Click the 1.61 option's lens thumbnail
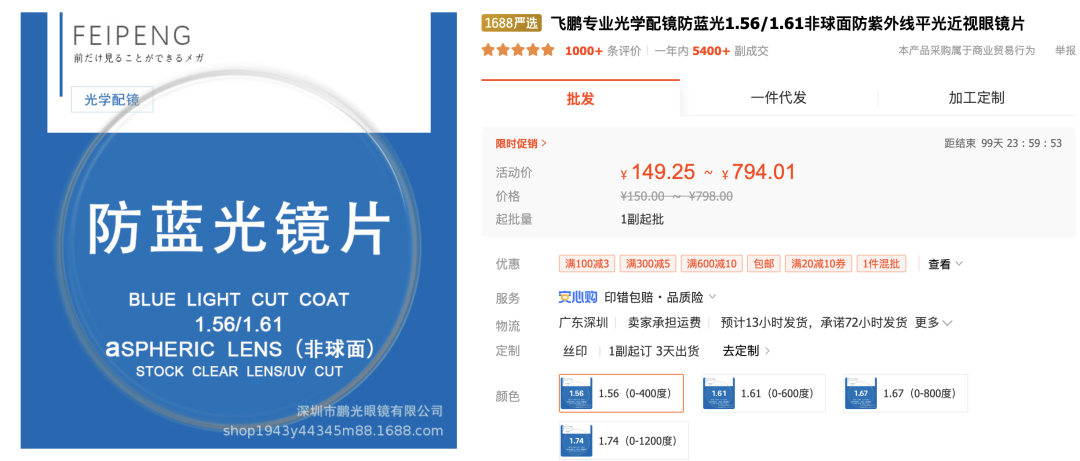 [x=719, y=393]
